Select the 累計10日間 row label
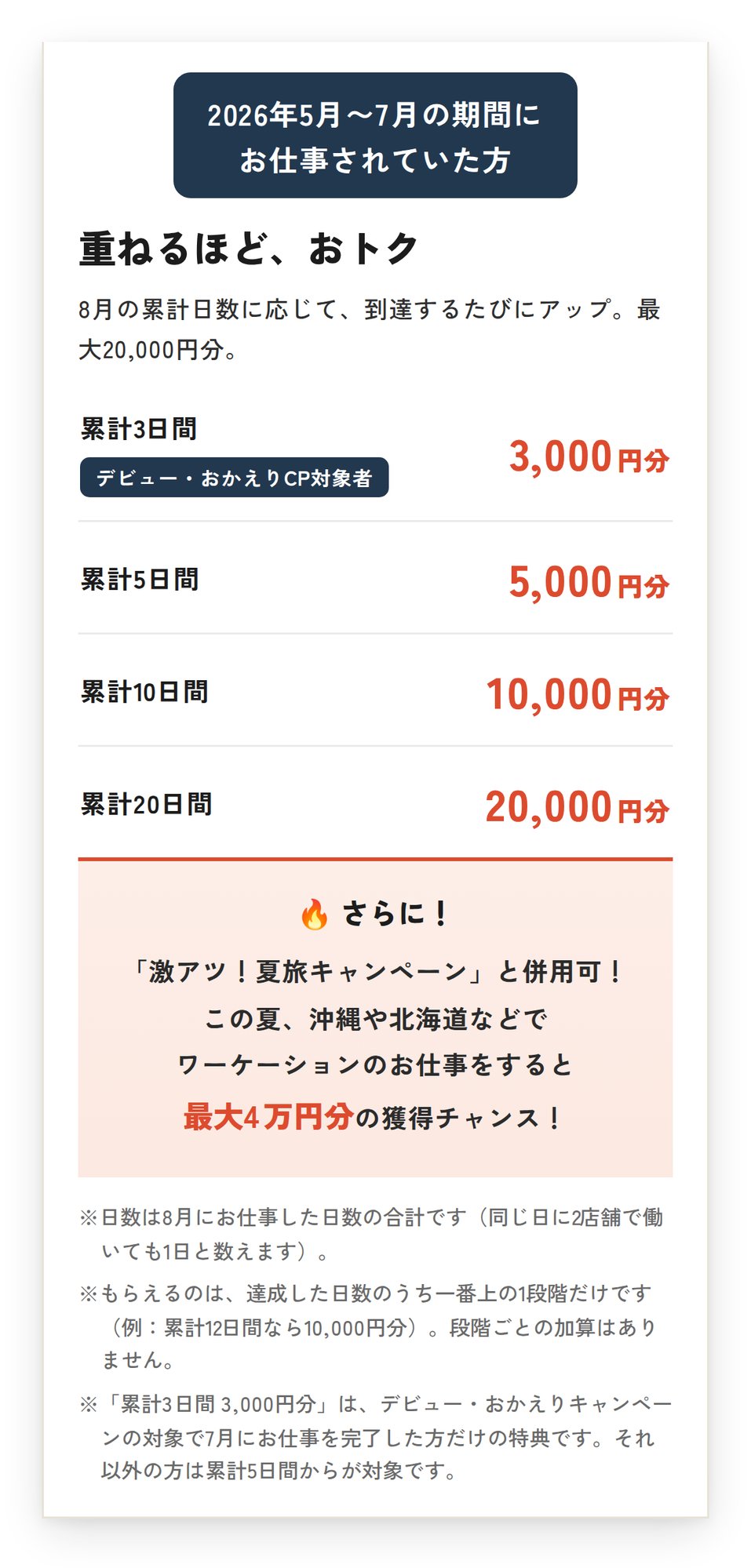 point(144,692)
